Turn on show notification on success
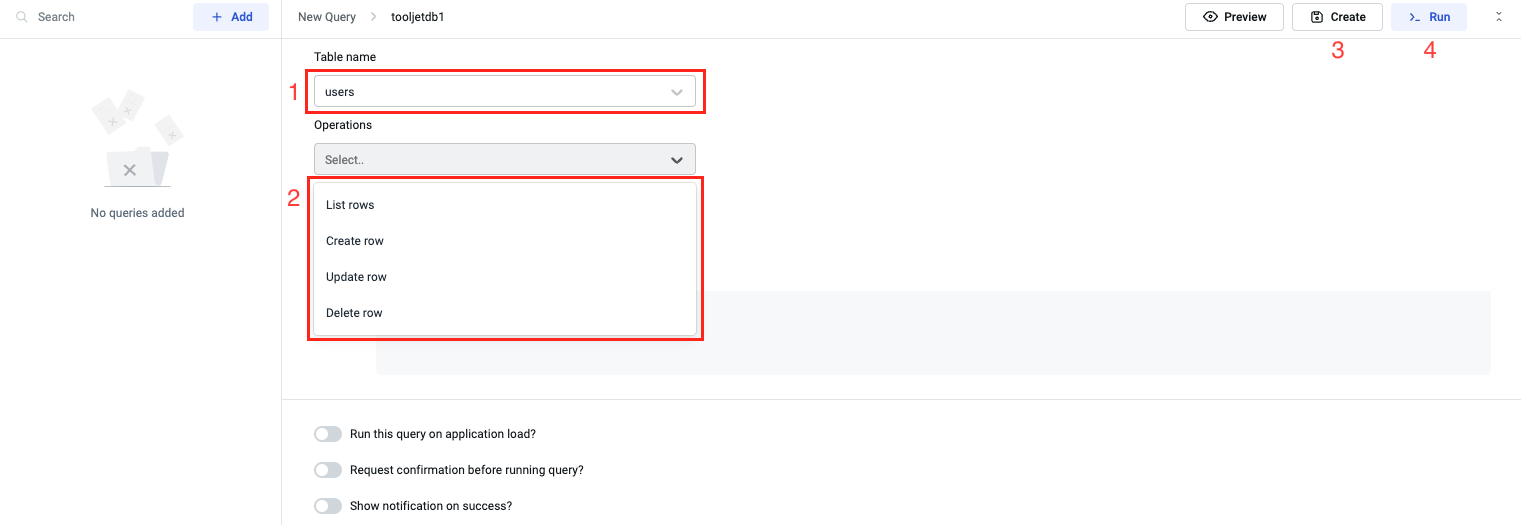The image size is (1521, 525). 328,506
